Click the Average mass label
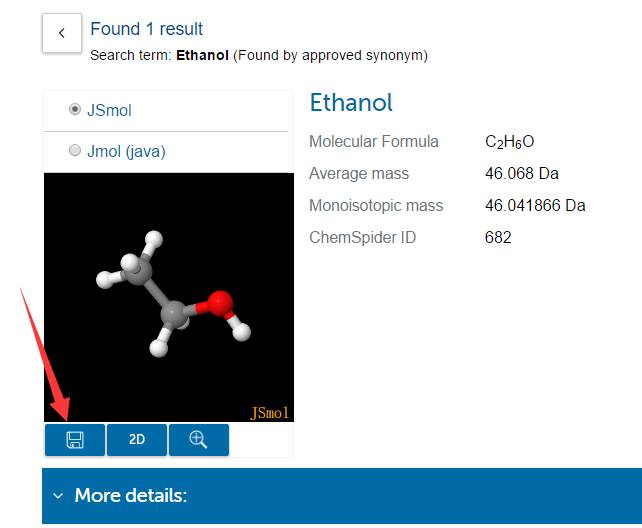The height and width of the screenshot is (528, 642). pos(359,174)
